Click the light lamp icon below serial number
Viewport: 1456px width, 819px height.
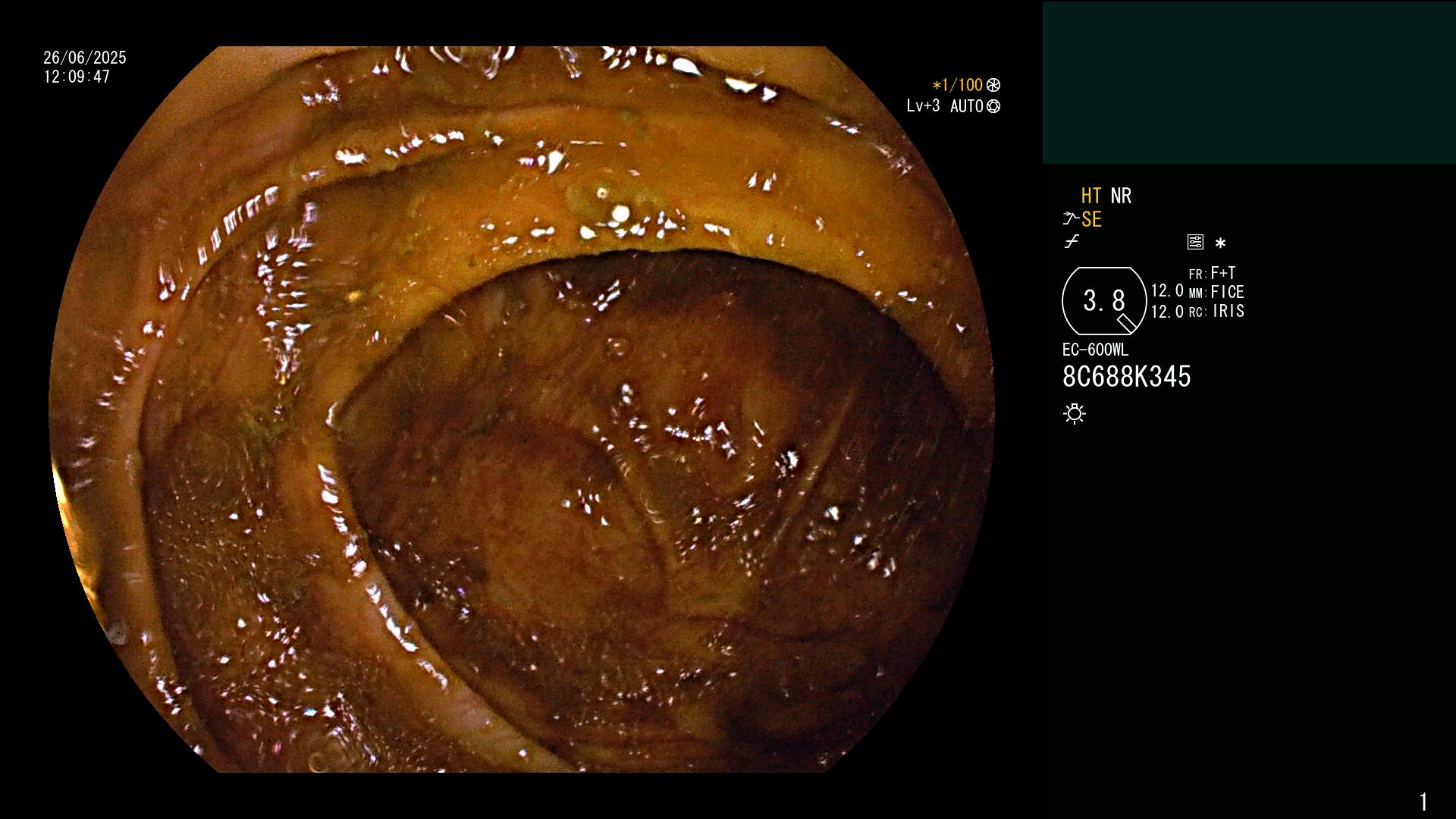pyautogui.click(x=1075, y=413)
